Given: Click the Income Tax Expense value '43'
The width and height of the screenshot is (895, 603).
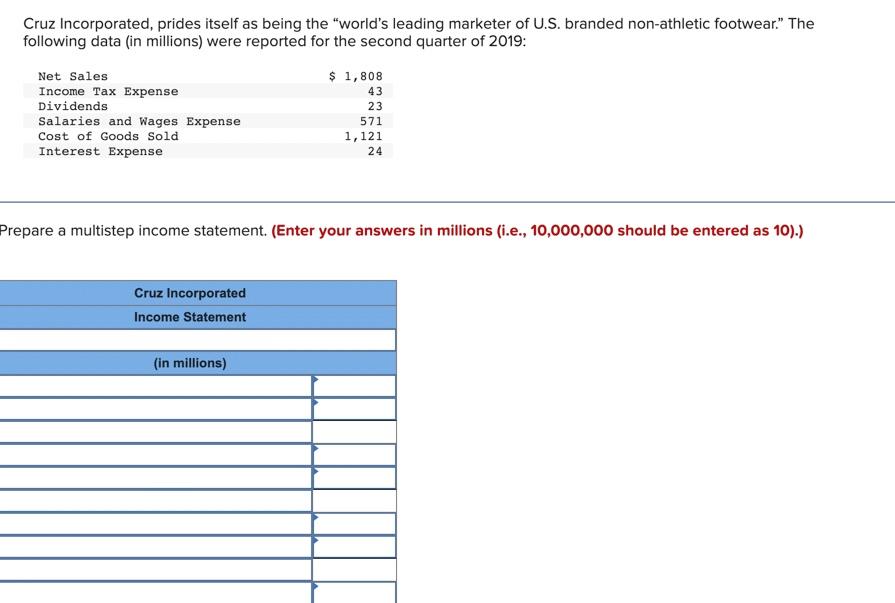Looking at the screenshot, I should tap(375, 91).
